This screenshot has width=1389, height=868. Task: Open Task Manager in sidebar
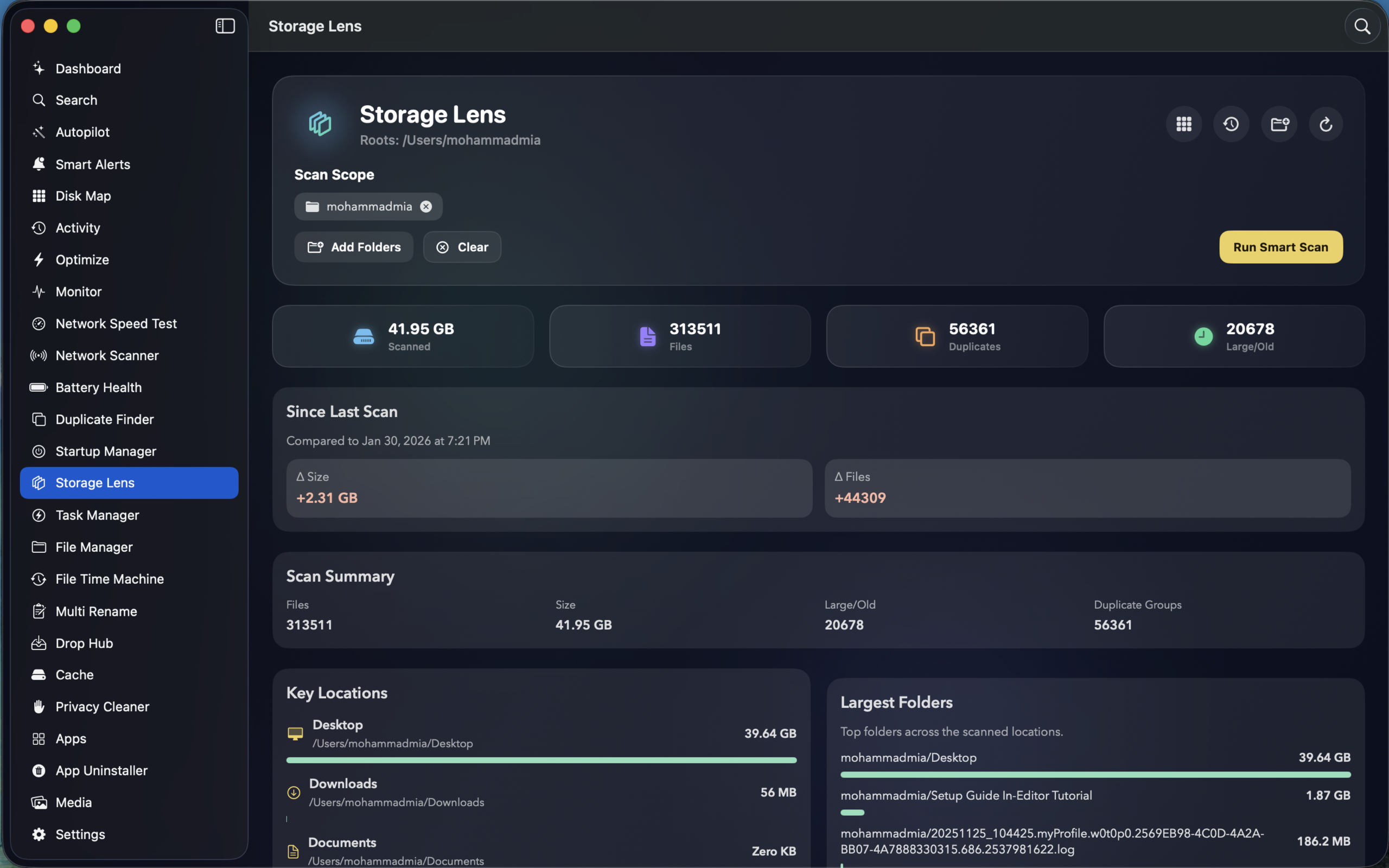129,515
